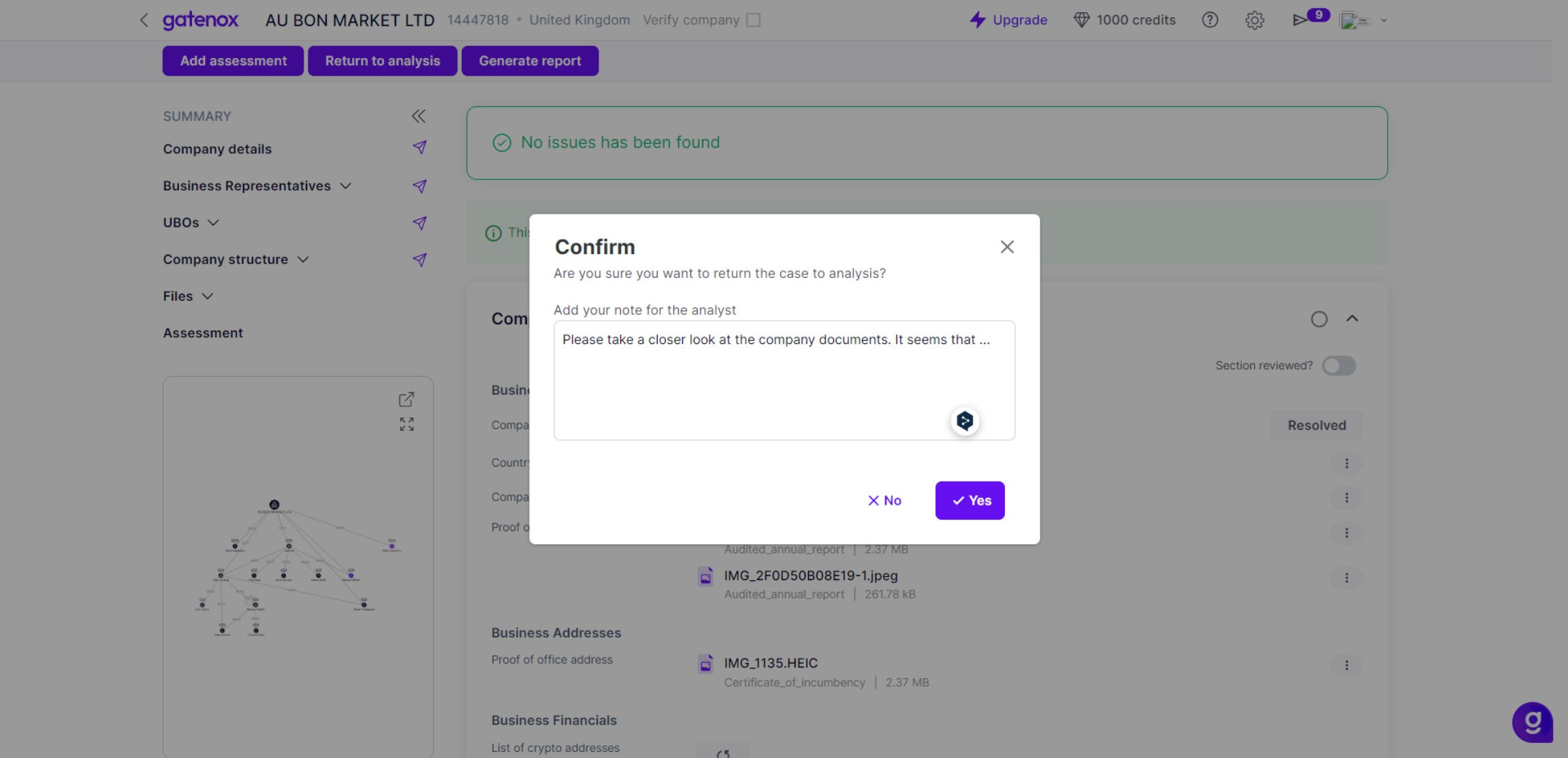Screen dimensions: 1568x758
Task: Open three-dot menu for IMG_1135.HEIC file
Action: coord(1346,665)
